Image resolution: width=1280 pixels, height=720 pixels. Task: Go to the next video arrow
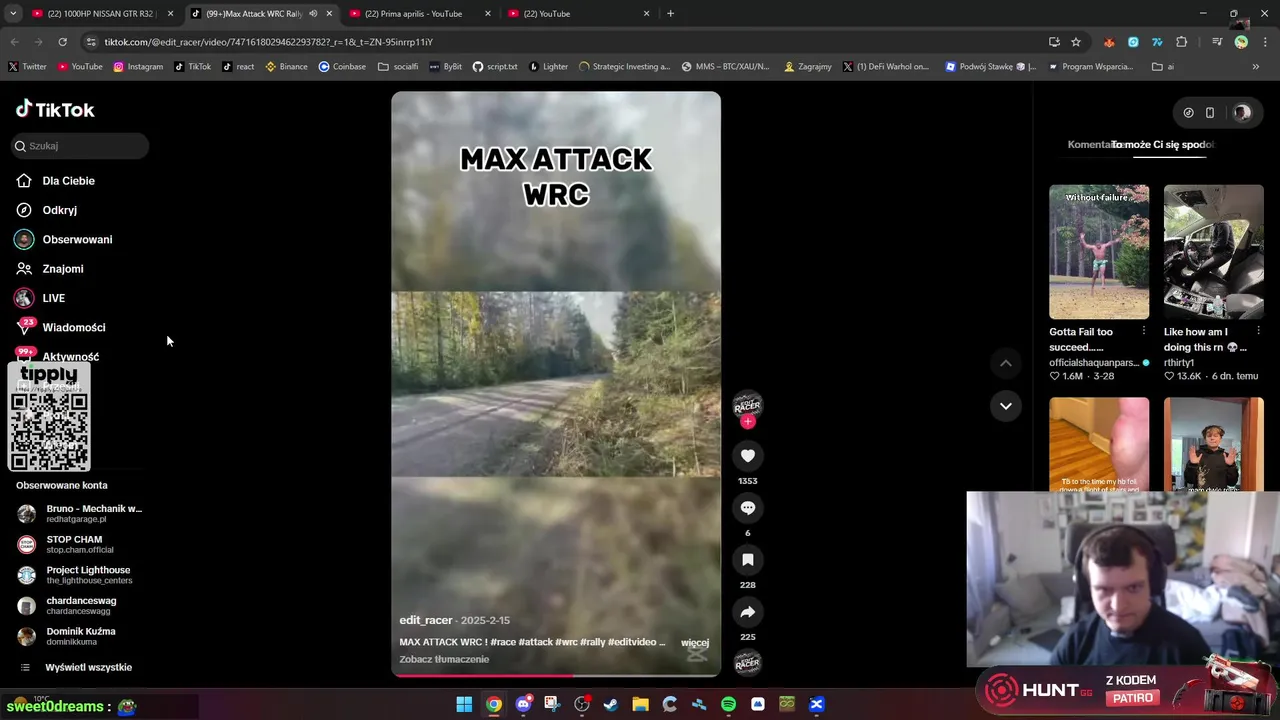click(x=1005, y=406)
